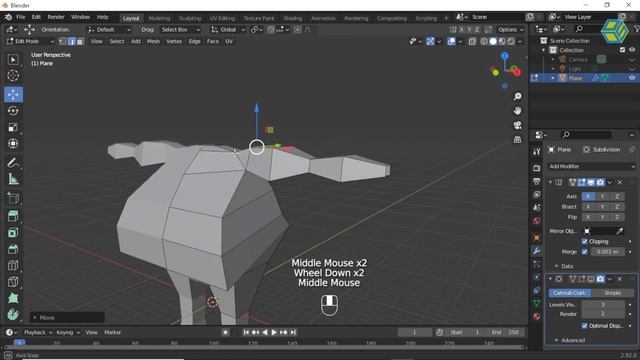Enable vertex select mode
The image size is (640, 360).
coord(63,41)
